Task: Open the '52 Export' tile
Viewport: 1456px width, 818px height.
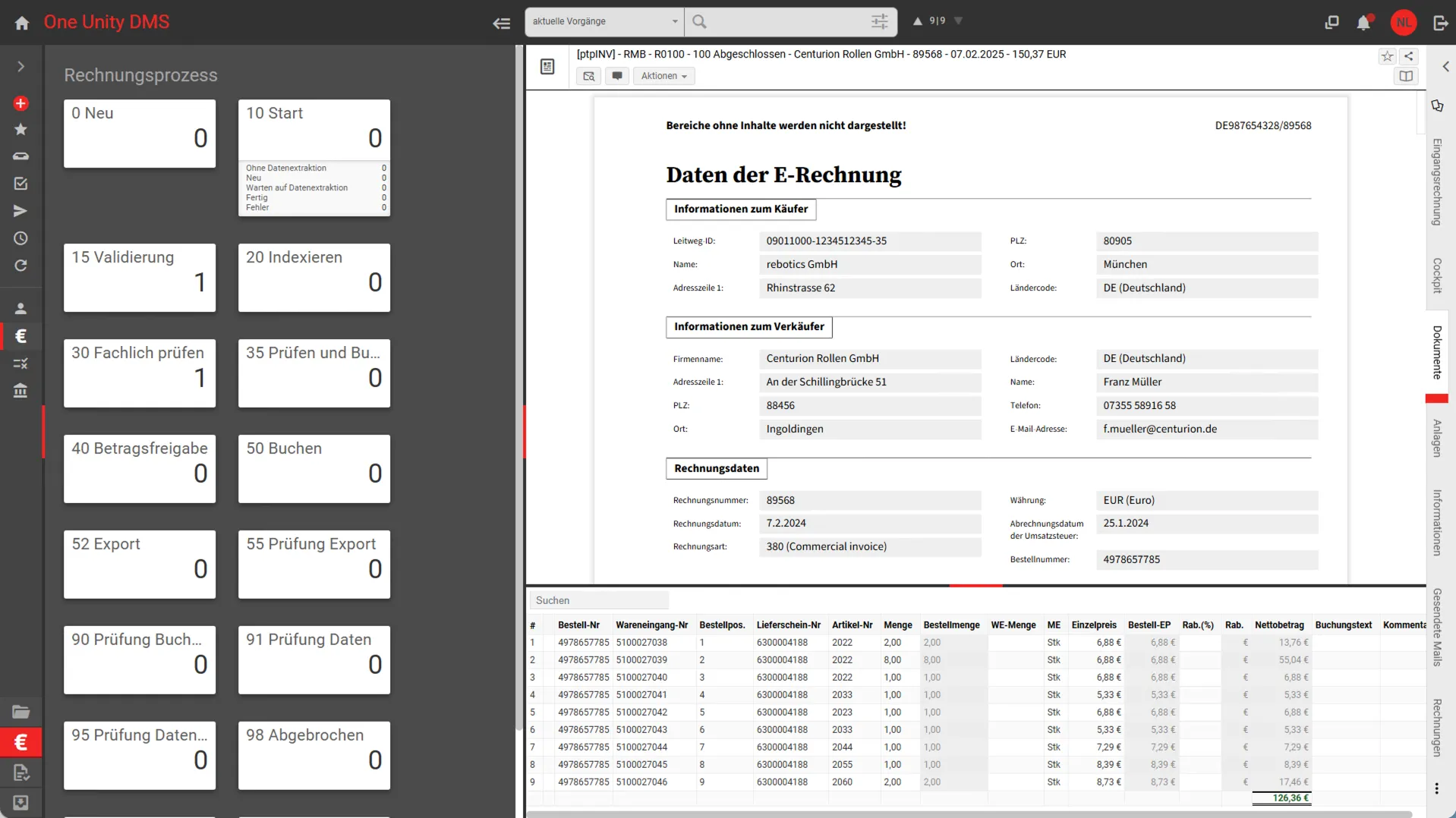Action: (x=140, y=565)
